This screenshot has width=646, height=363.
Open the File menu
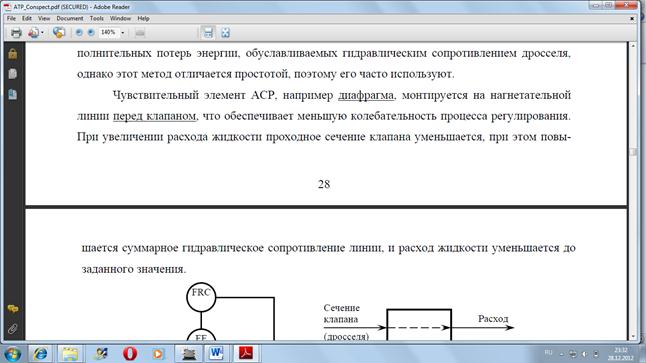click(x=11, y=19)
